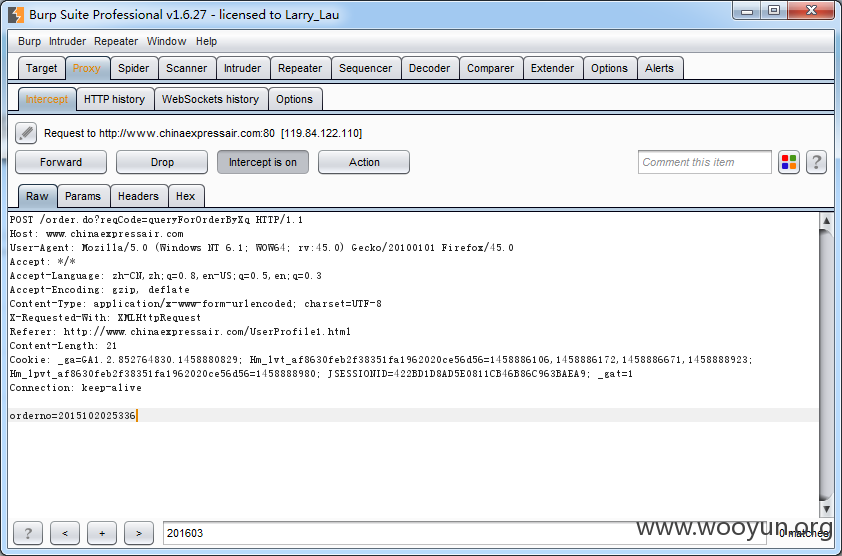Image resolution: width=842 pixels, height=556 pixels.
Task: Click the help icon beside comment field
Action: [x=816, y=162]
